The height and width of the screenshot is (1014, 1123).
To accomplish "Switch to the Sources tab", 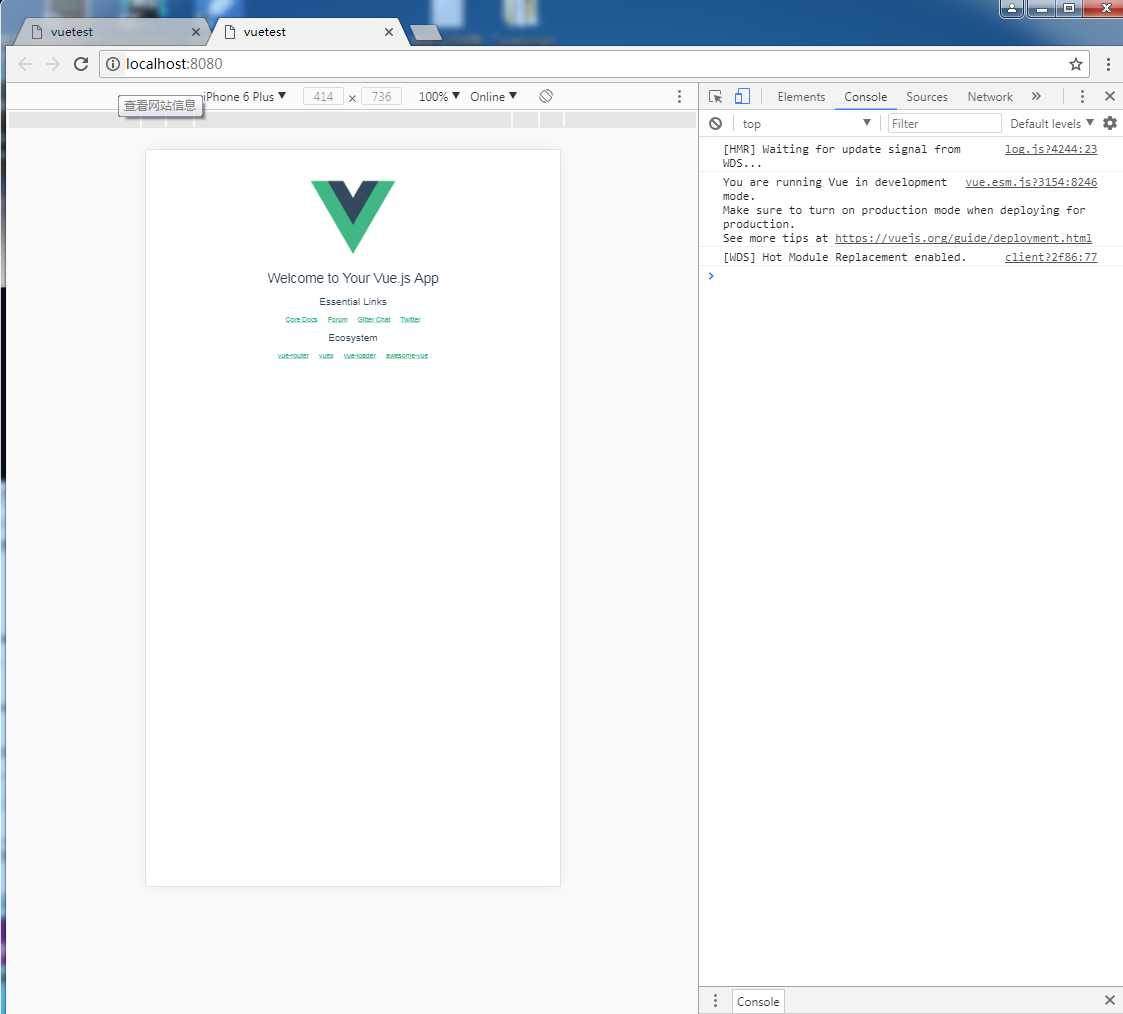I will pyautogui.click(x=926, y=96).
